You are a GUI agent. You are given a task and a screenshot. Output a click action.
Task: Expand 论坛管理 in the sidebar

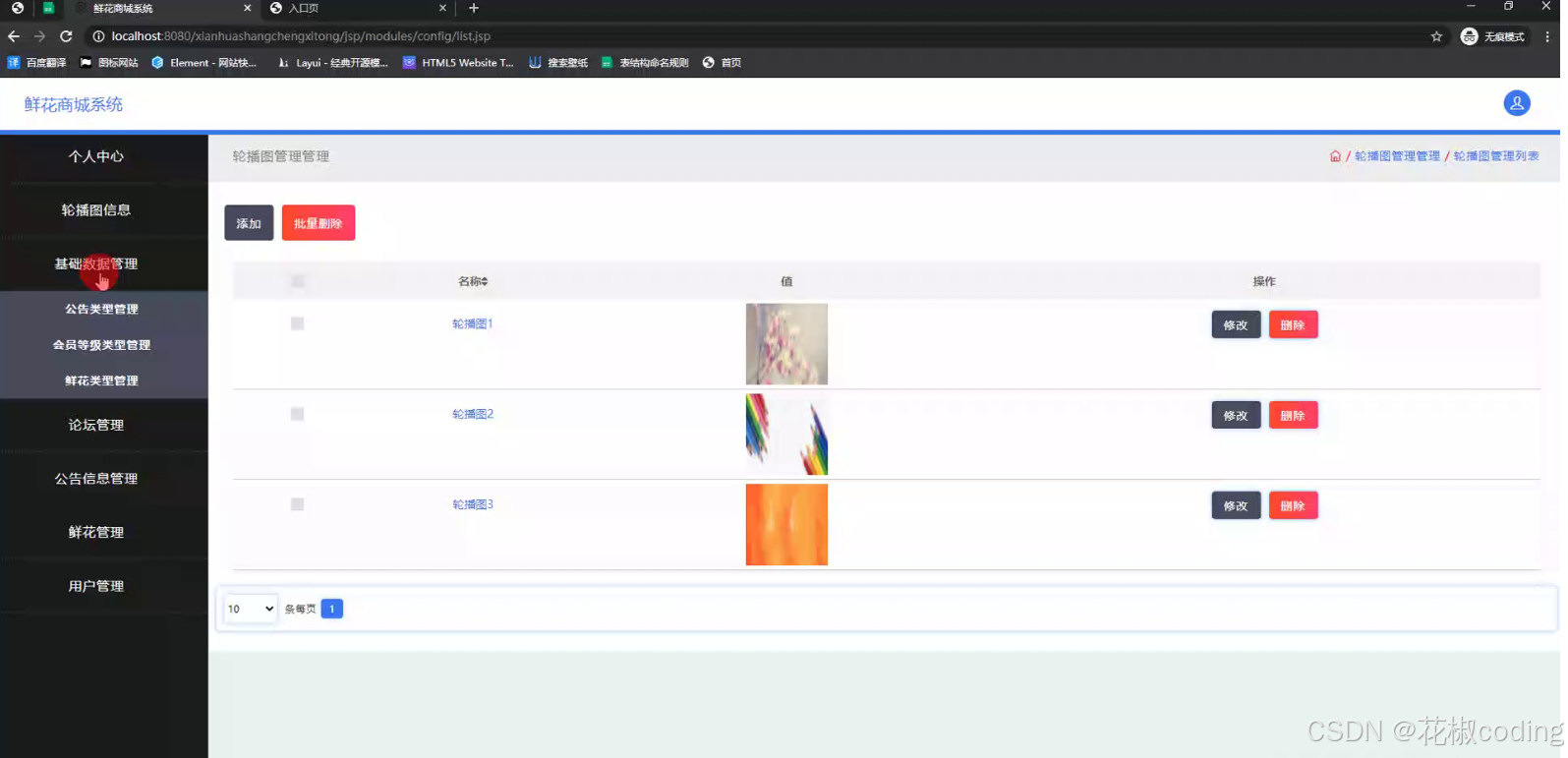[96, 425]
